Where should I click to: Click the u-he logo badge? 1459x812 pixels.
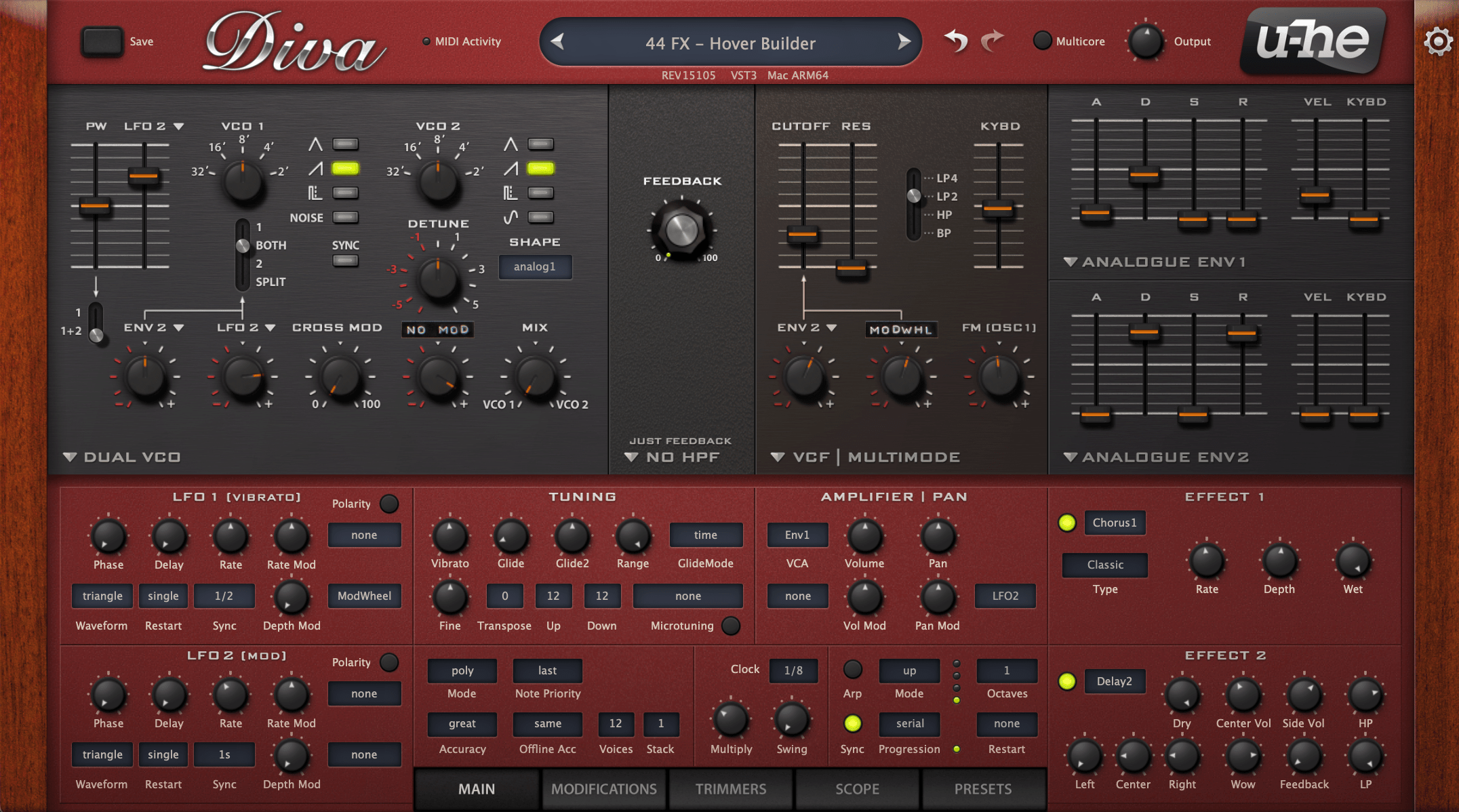1313,41
